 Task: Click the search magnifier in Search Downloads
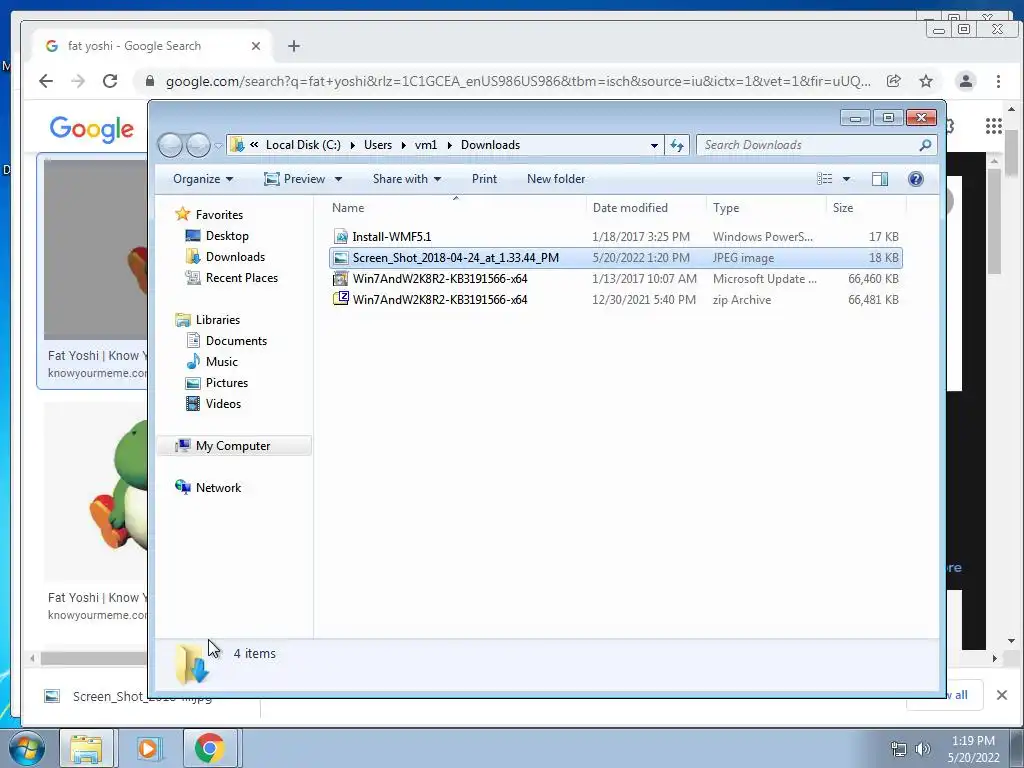tap(925, 145)
